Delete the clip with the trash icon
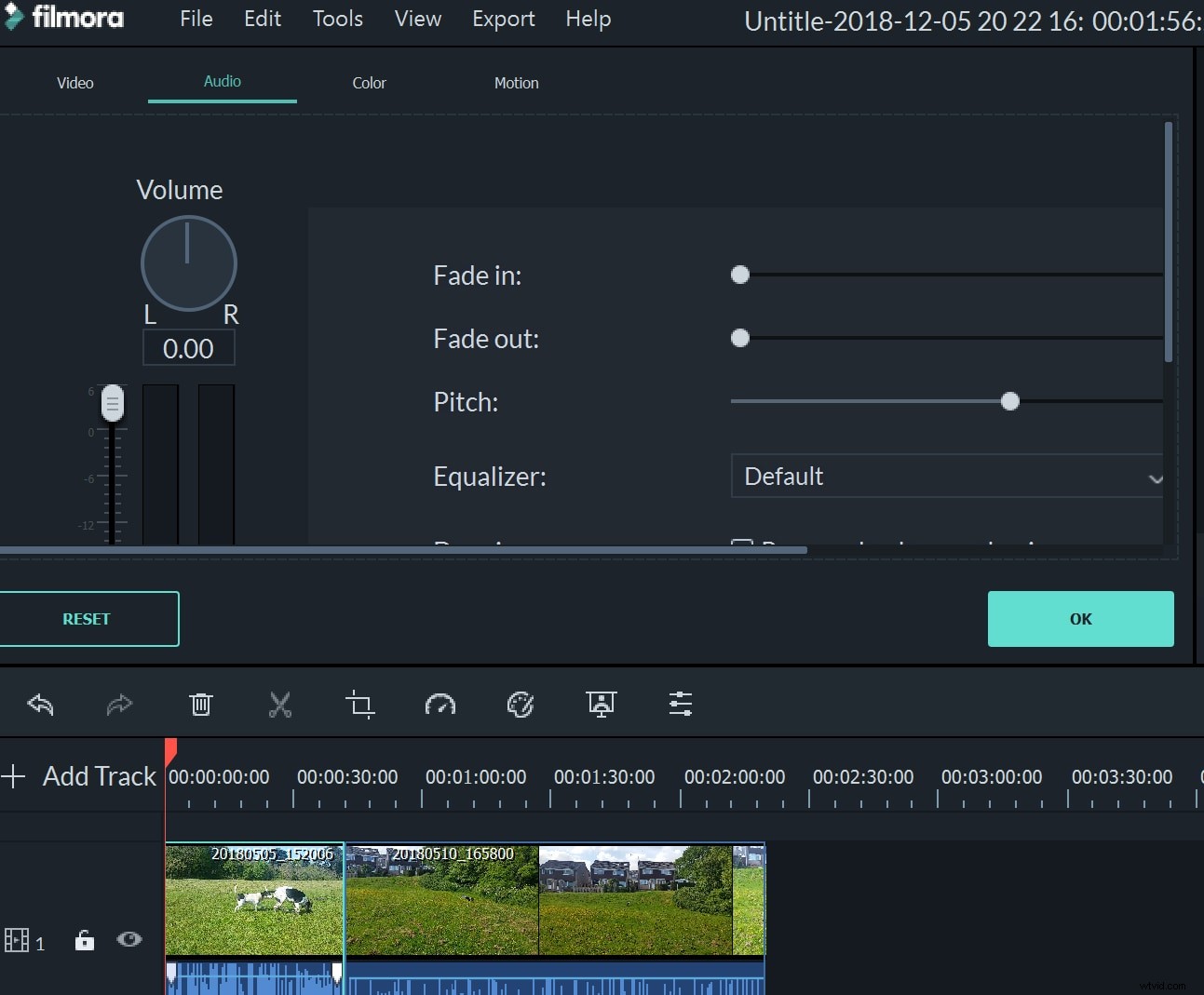 pos(200,704)
